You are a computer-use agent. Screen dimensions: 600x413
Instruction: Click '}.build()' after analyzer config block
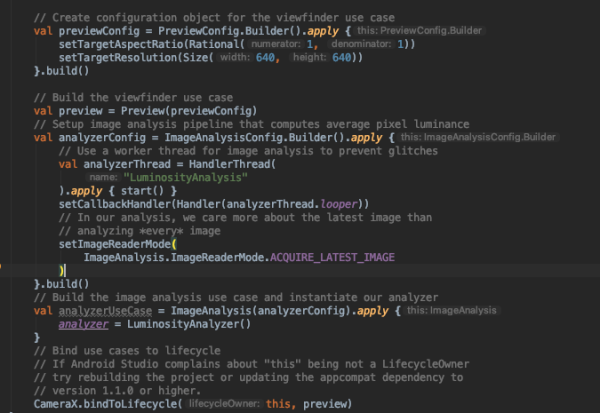(61, 284)
